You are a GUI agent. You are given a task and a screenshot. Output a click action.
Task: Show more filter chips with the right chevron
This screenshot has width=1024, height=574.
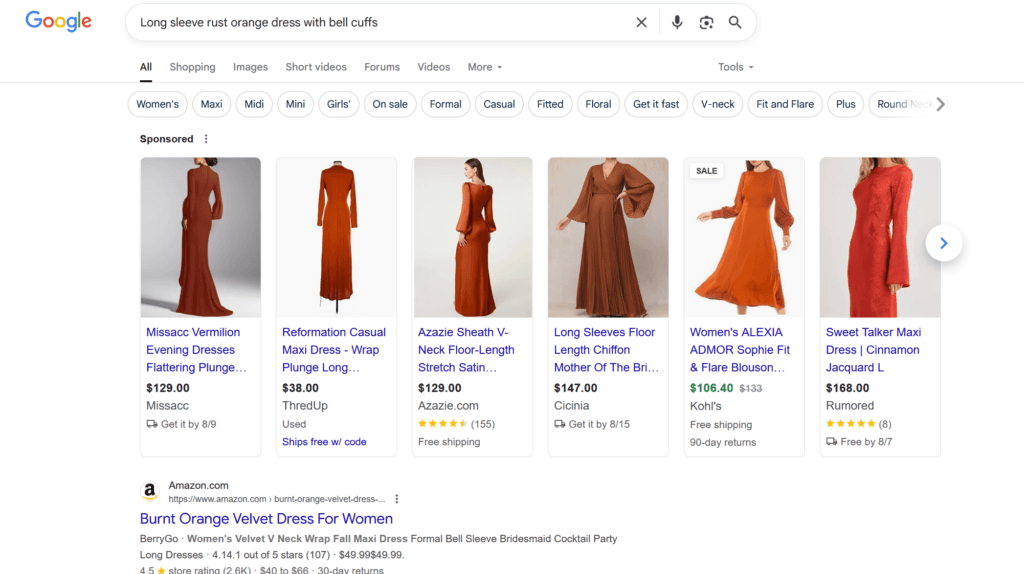pyautogui.click(x=940, y=104)
